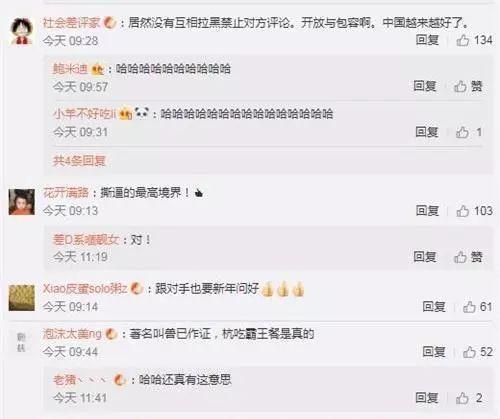Click the golden textured avatar thumbnail
This screenshot has height=419, width=500.
[22, 298]
